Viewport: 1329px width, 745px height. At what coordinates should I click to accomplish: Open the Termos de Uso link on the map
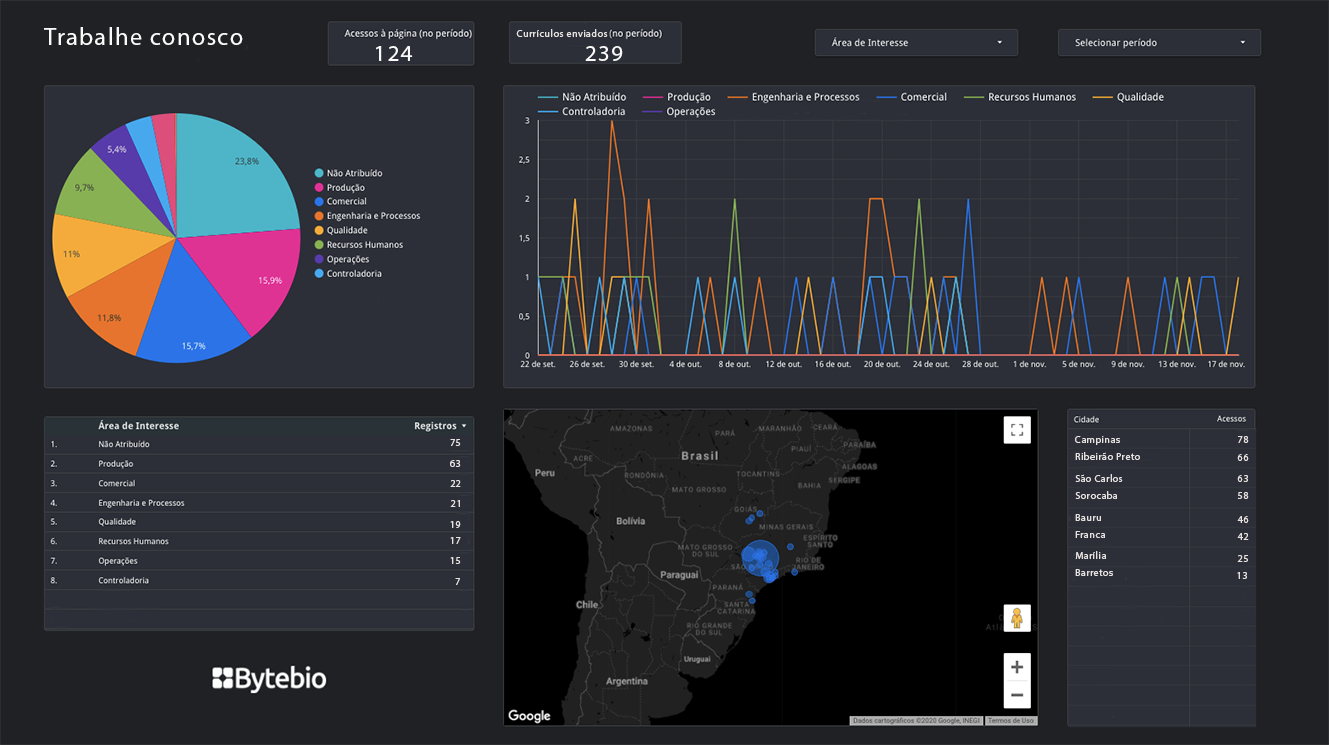pos(1010,719)
